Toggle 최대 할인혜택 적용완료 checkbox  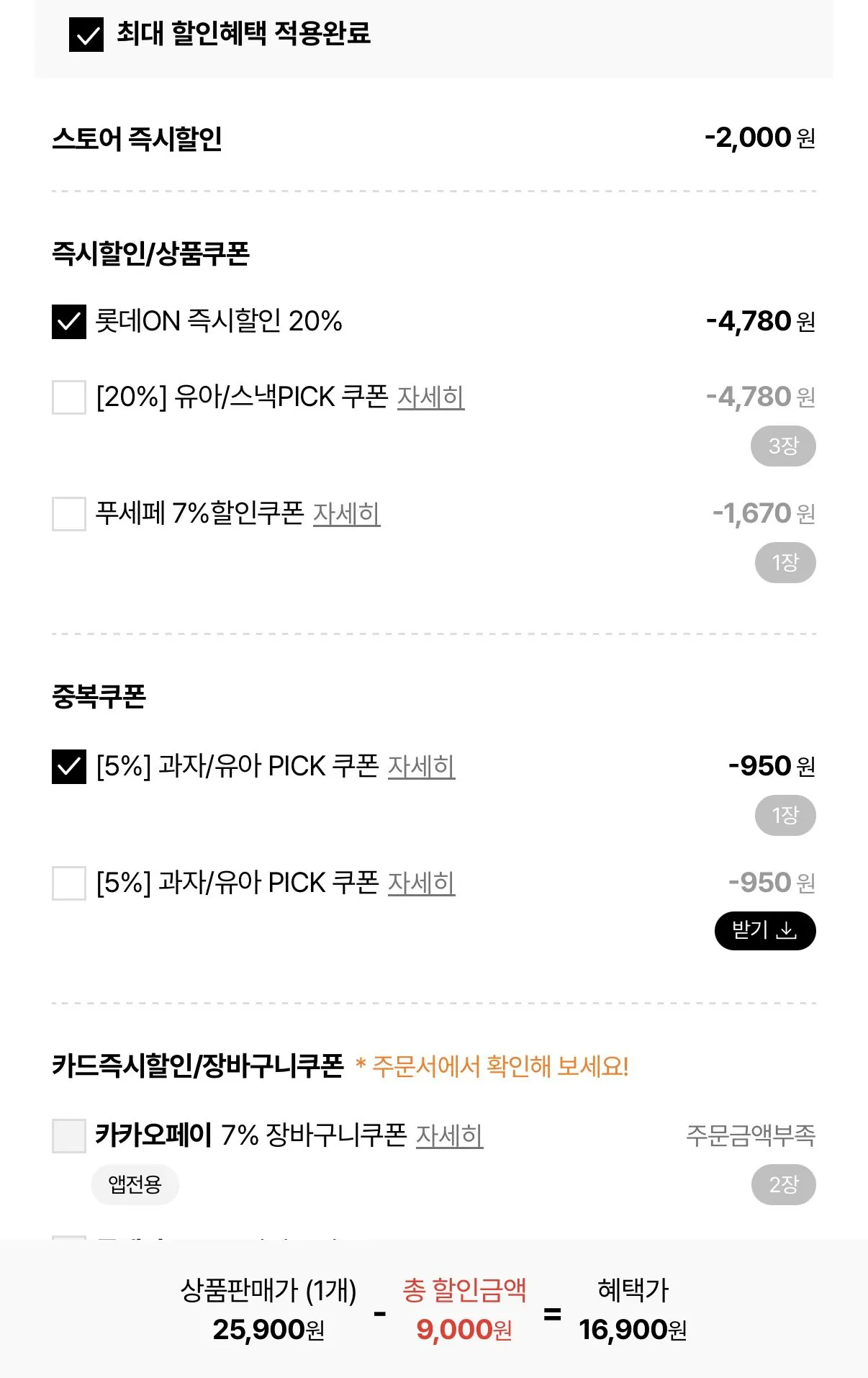pyautogui.click(x=86, y=35)
